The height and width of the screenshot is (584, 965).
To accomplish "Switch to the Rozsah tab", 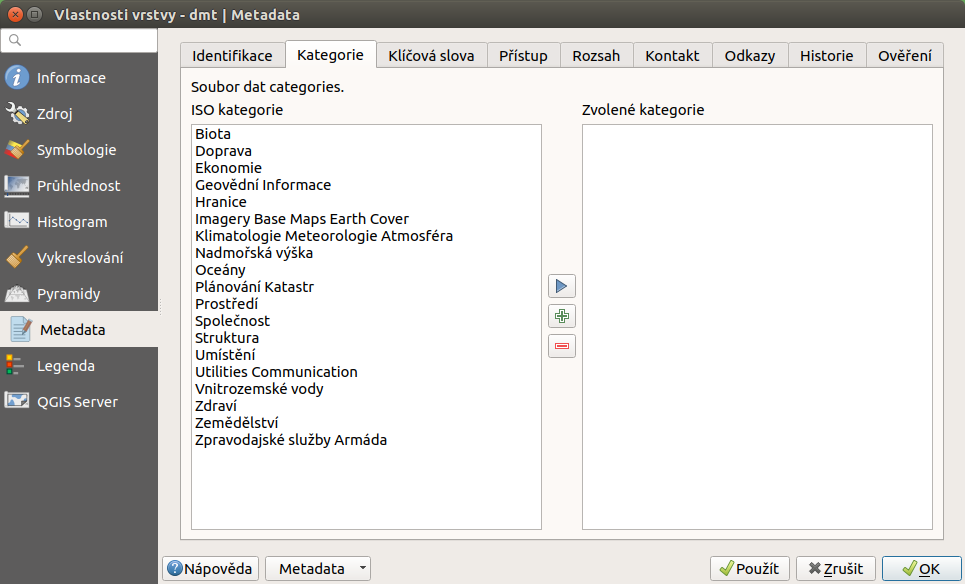I will coord(596,55).
